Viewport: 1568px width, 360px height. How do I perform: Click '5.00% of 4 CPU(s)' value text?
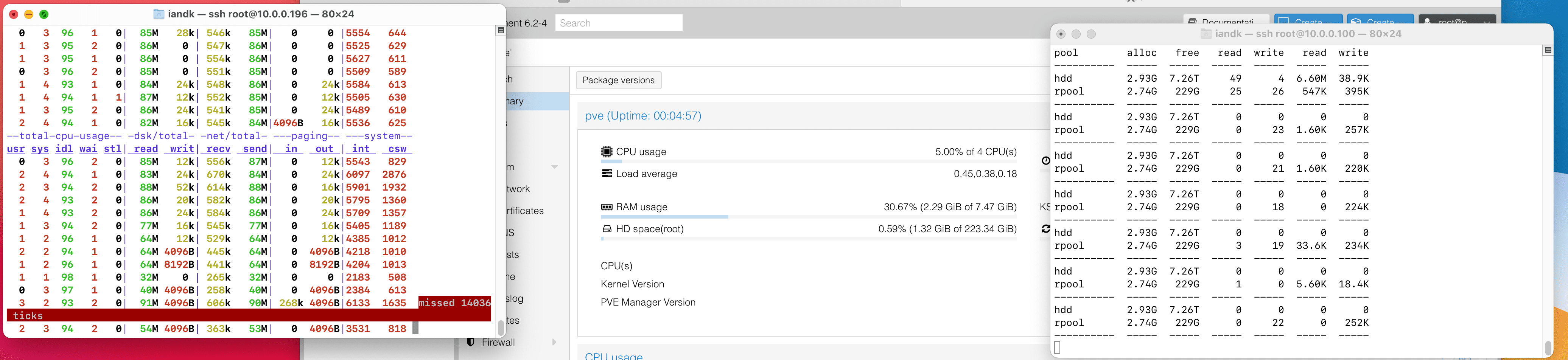tap(976, 151)
